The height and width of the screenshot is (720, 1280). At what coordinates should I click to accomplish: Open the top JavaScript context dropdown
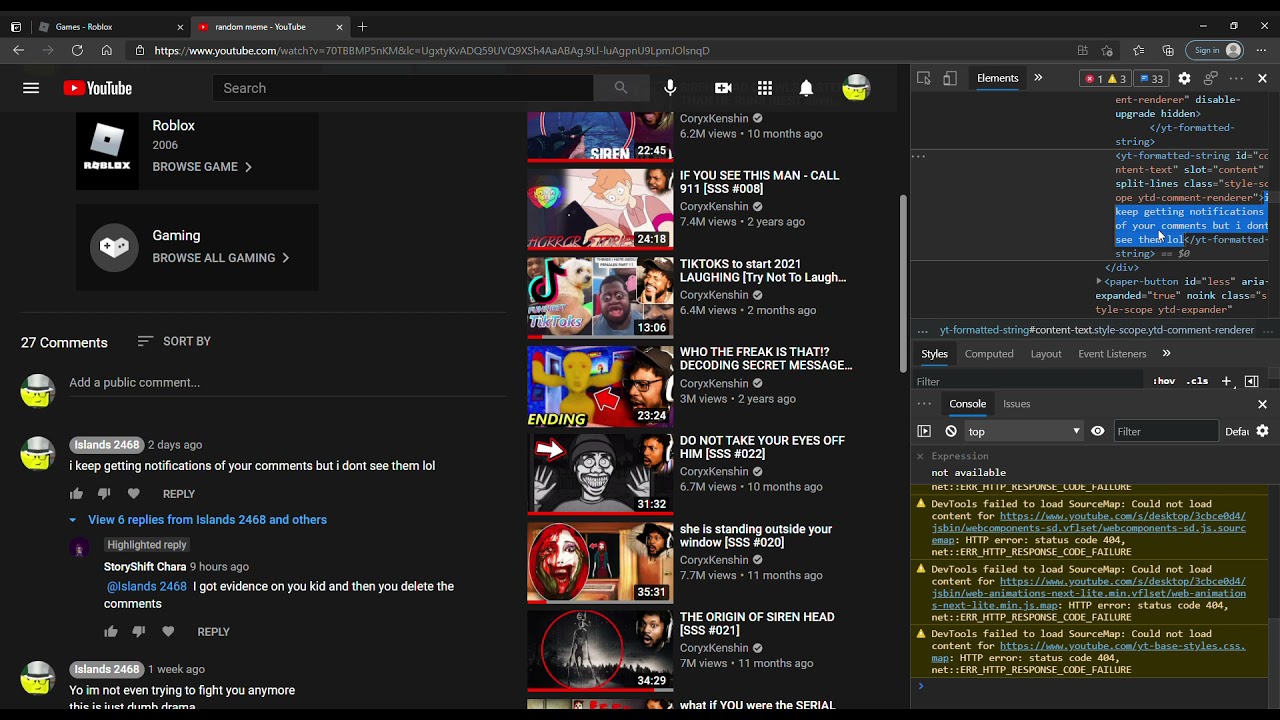[1023, 431]
